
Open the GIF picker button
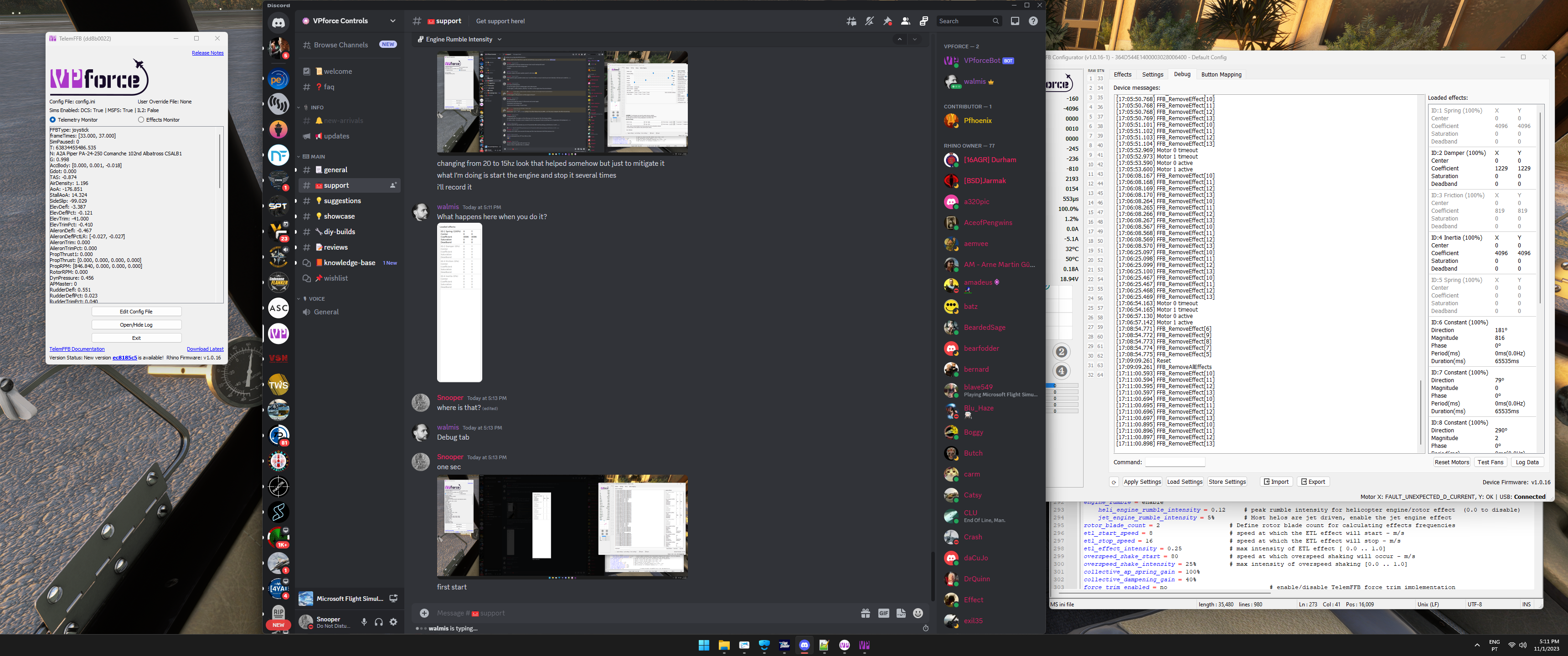(x=883, y=613)
